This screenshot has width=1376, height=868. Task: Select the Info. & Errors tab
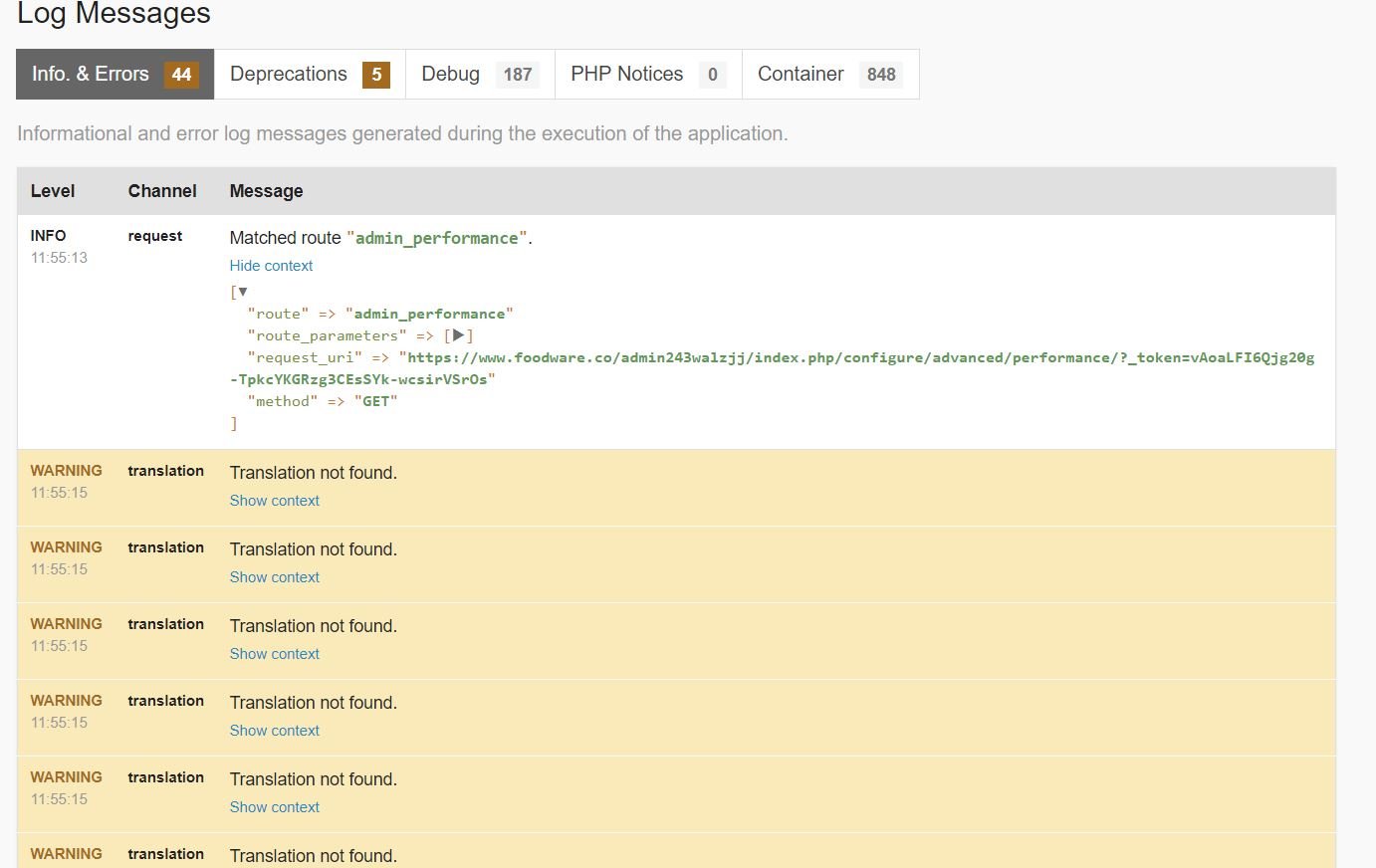(115, 75)
